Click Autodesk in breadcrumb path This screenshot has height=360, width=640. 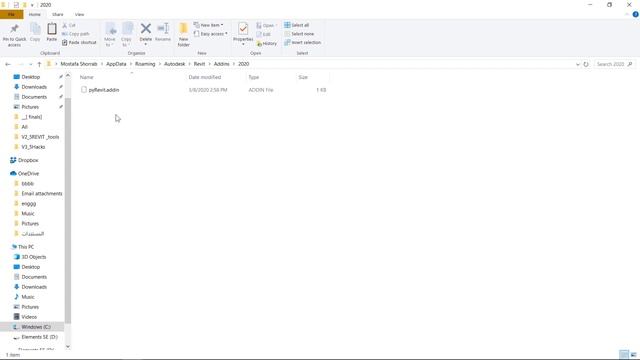175,64
